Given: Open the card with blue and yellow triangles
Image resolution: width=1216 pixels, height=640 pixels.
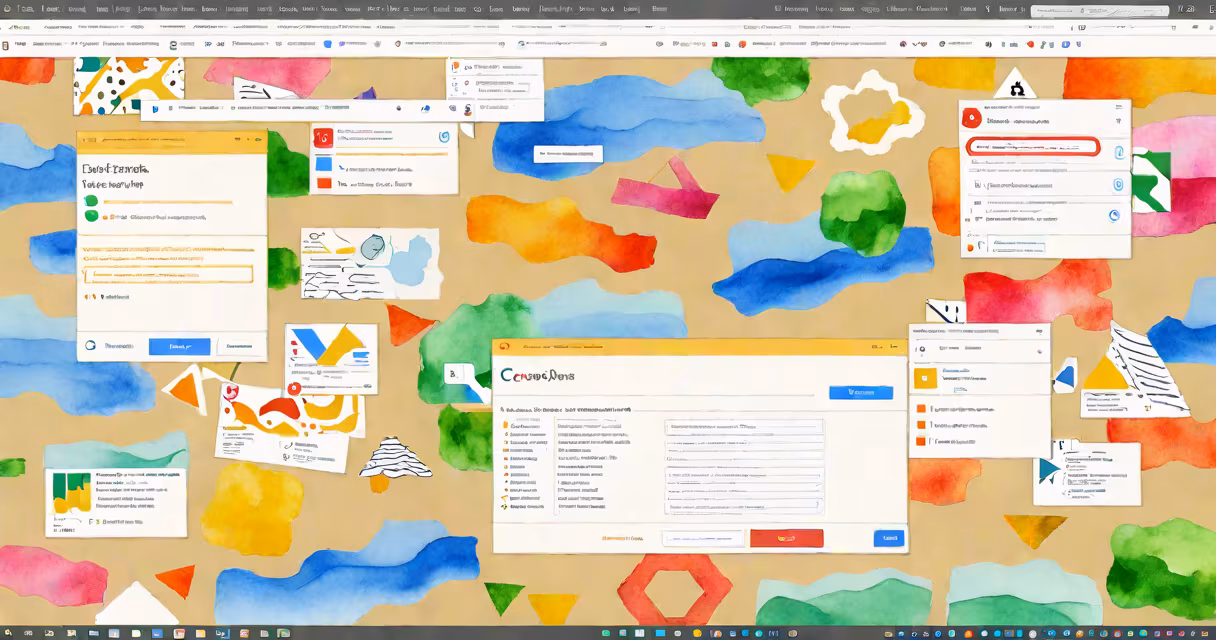Looking at the screenshot, I should (x=331, y=358).
